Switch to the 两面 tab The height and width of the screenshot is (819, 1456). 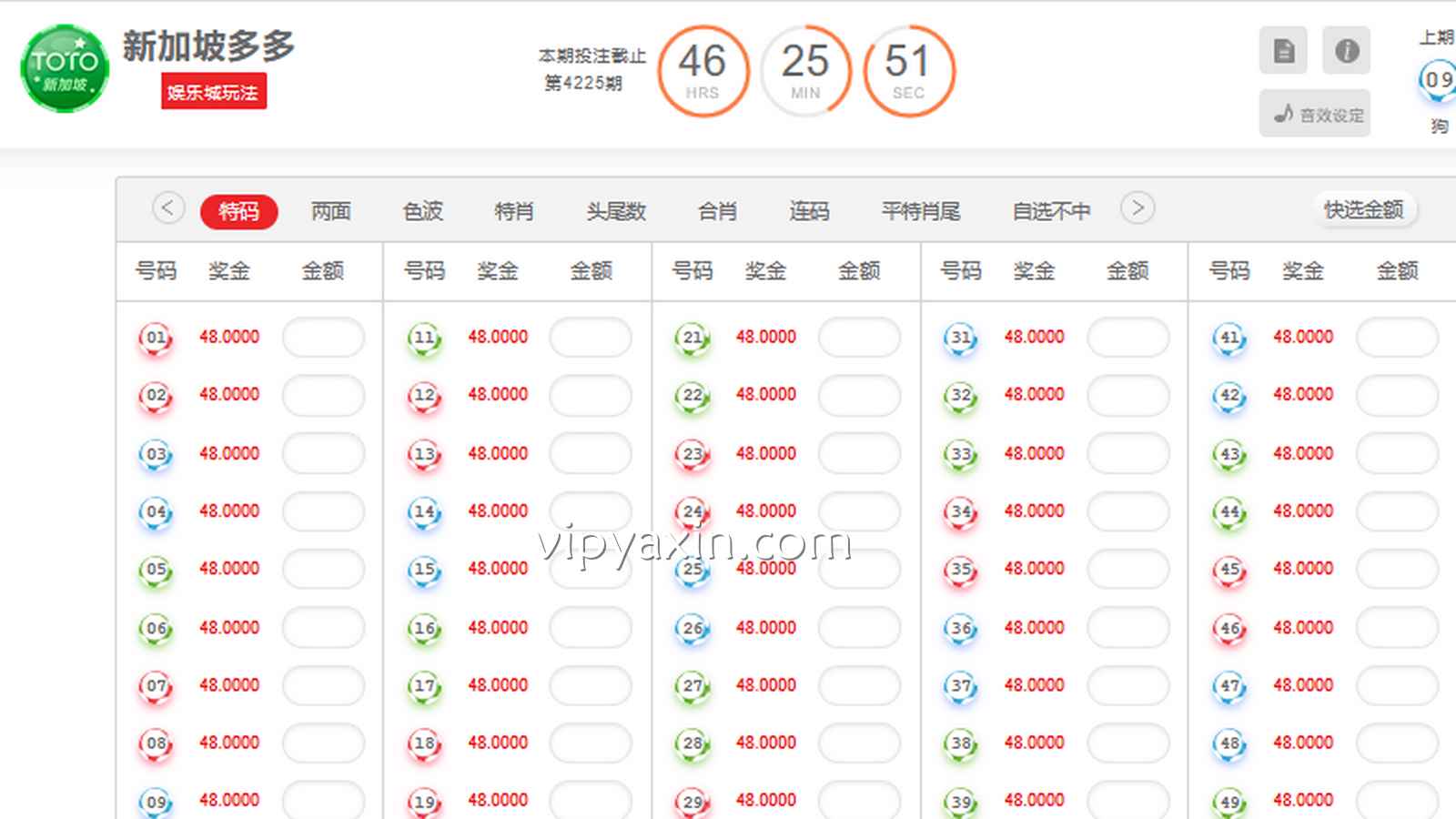[x=331, y=211]
